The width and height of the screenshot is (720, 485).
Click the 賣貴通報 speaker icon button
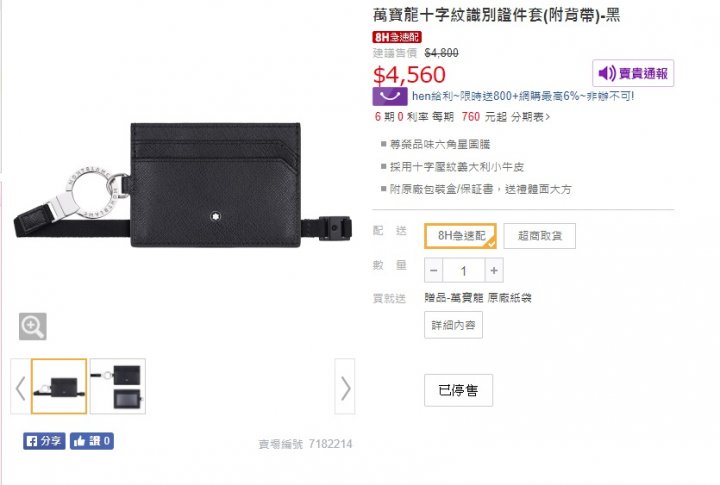[x=633, y=73]
